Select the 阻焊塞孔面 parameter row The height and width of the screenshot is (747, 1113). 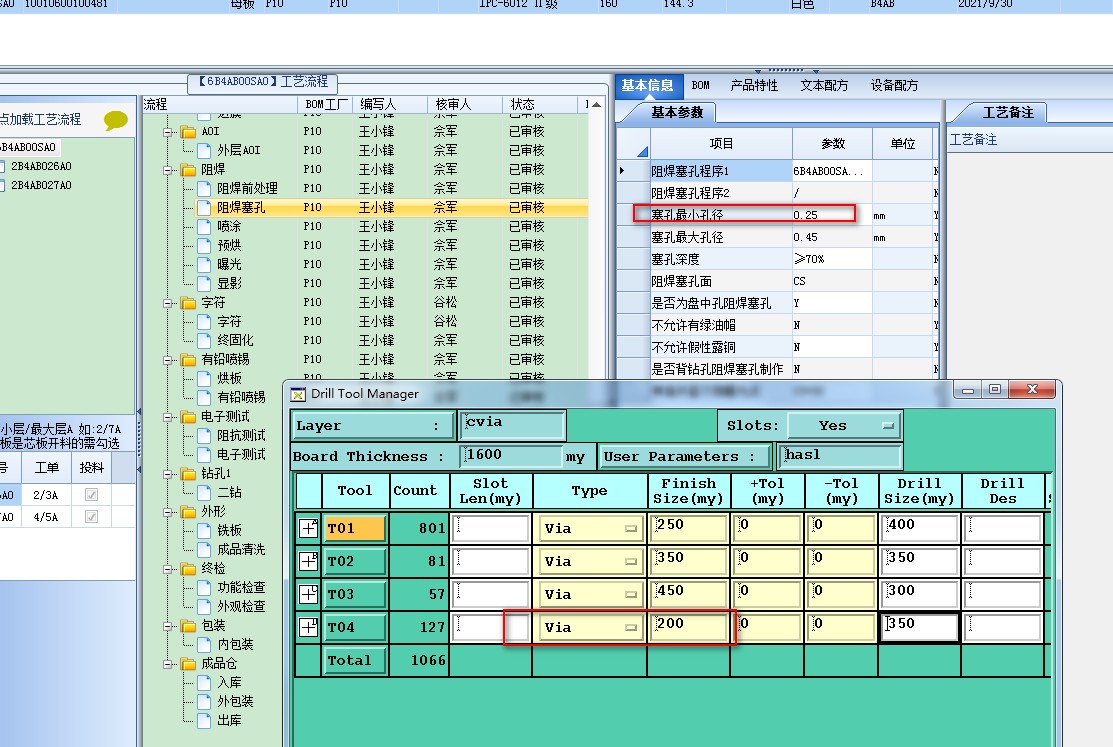coord(778,281)
